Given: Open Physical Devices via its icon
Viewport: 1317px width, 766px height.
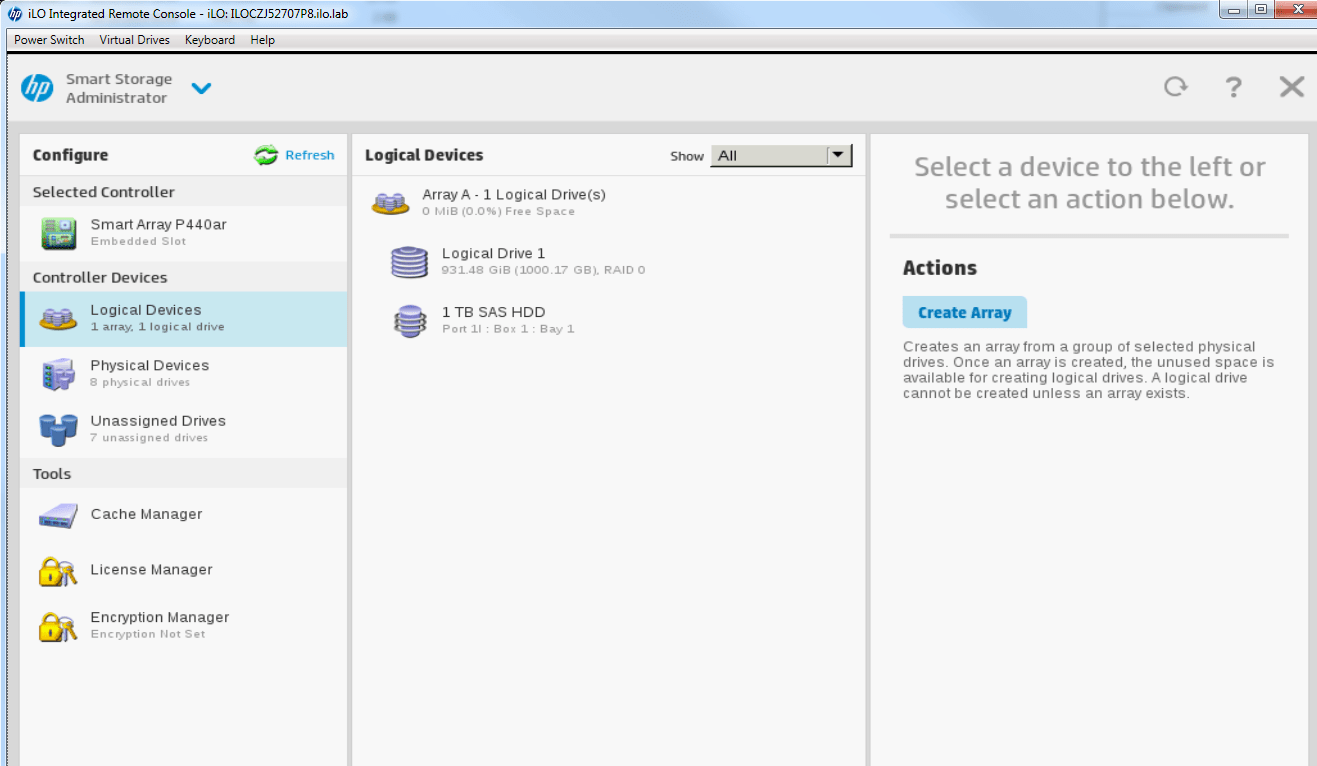Looking at the screenshot, I should click(x=58, y=374).
